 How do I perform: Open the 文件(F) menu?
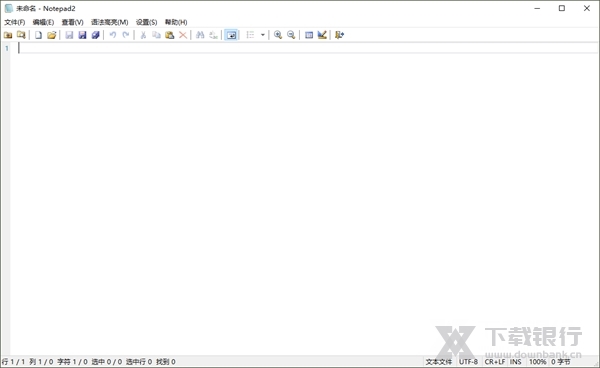coord(15,22)
